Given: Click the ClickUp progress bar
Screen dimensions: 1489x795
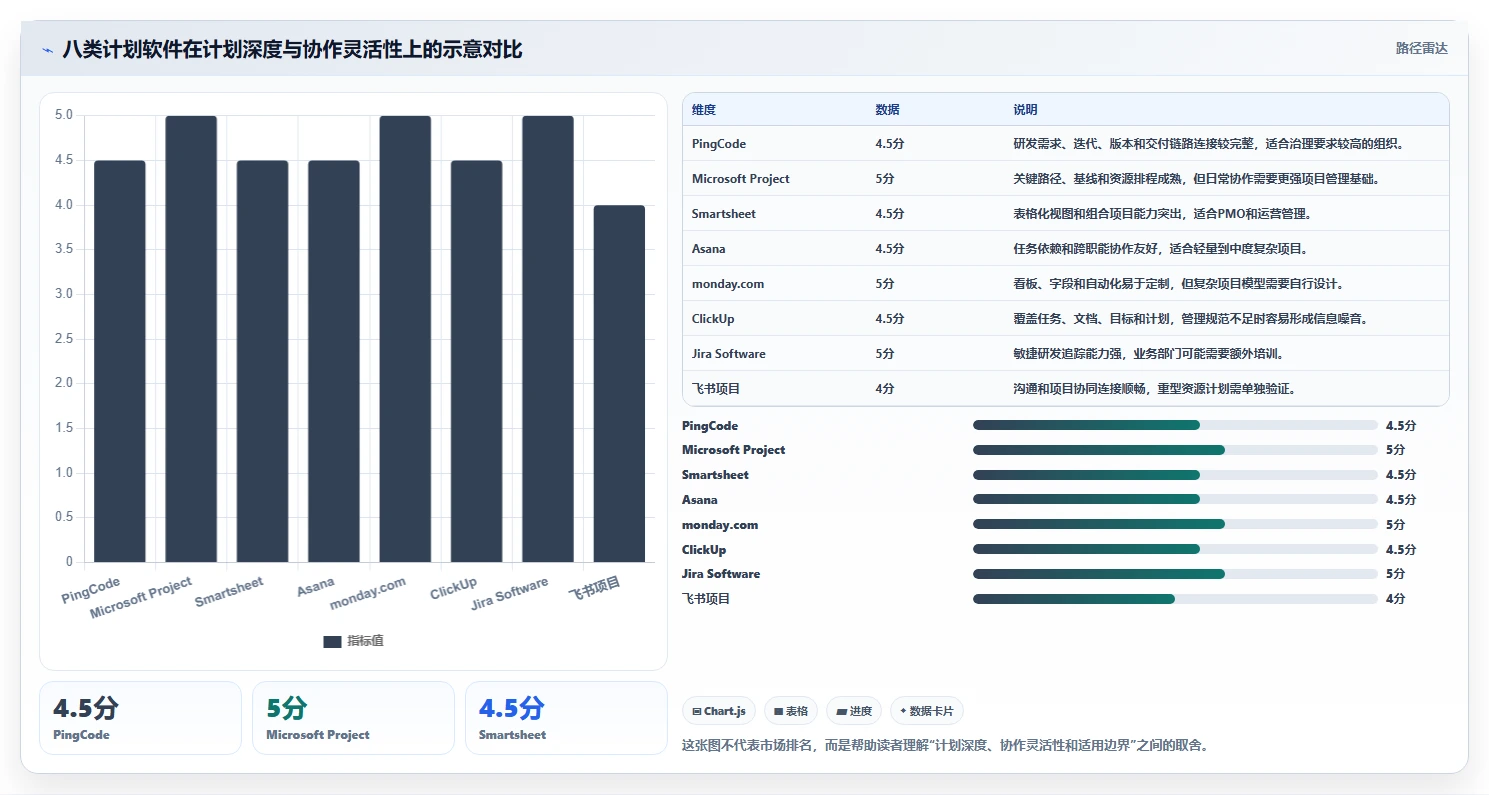Looking at the screenshot, I should (1175, 549).
